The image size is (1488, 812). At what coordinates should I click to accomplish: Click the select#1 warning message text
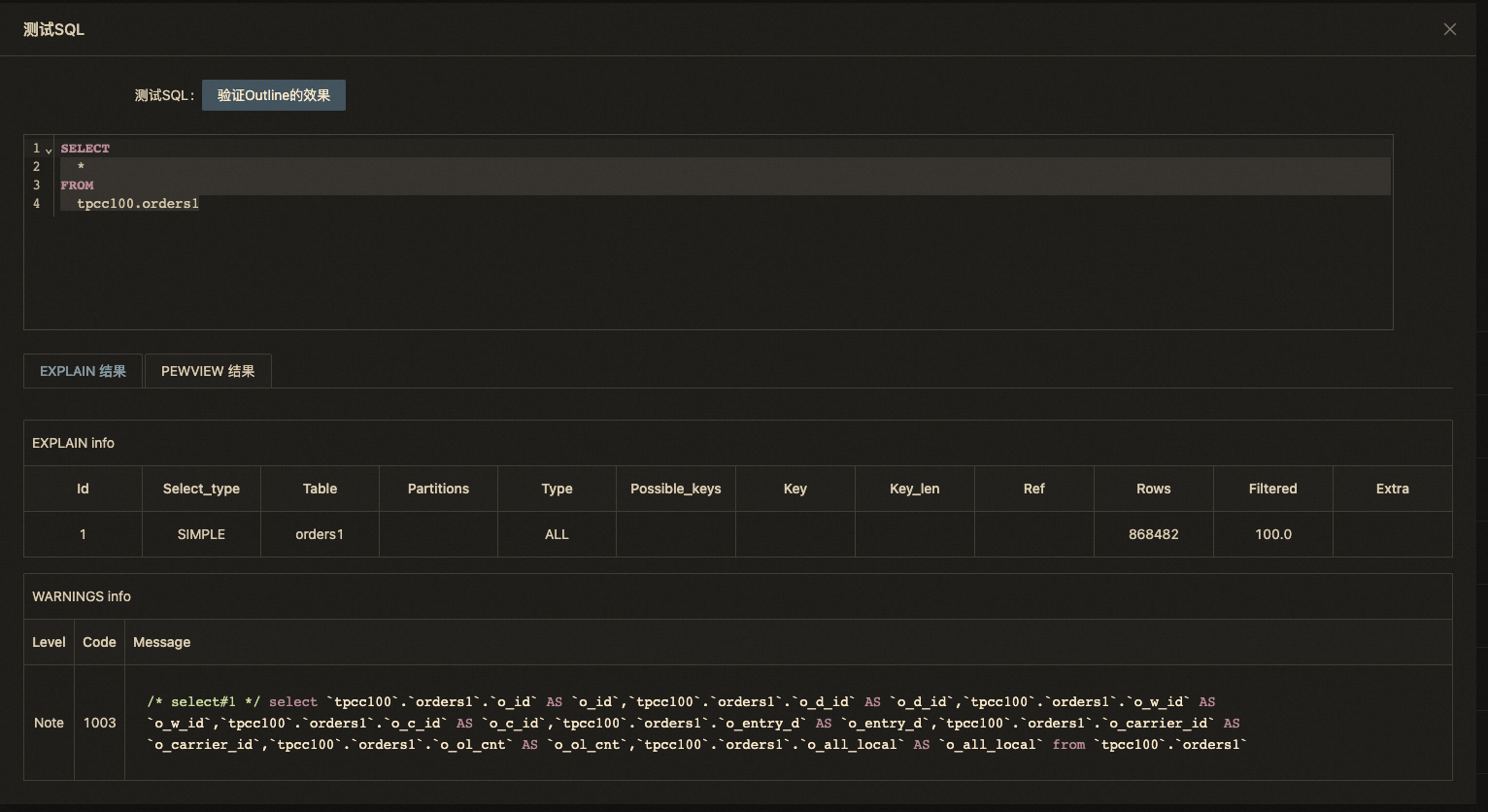pyautogui.click(x=696, y=723)
